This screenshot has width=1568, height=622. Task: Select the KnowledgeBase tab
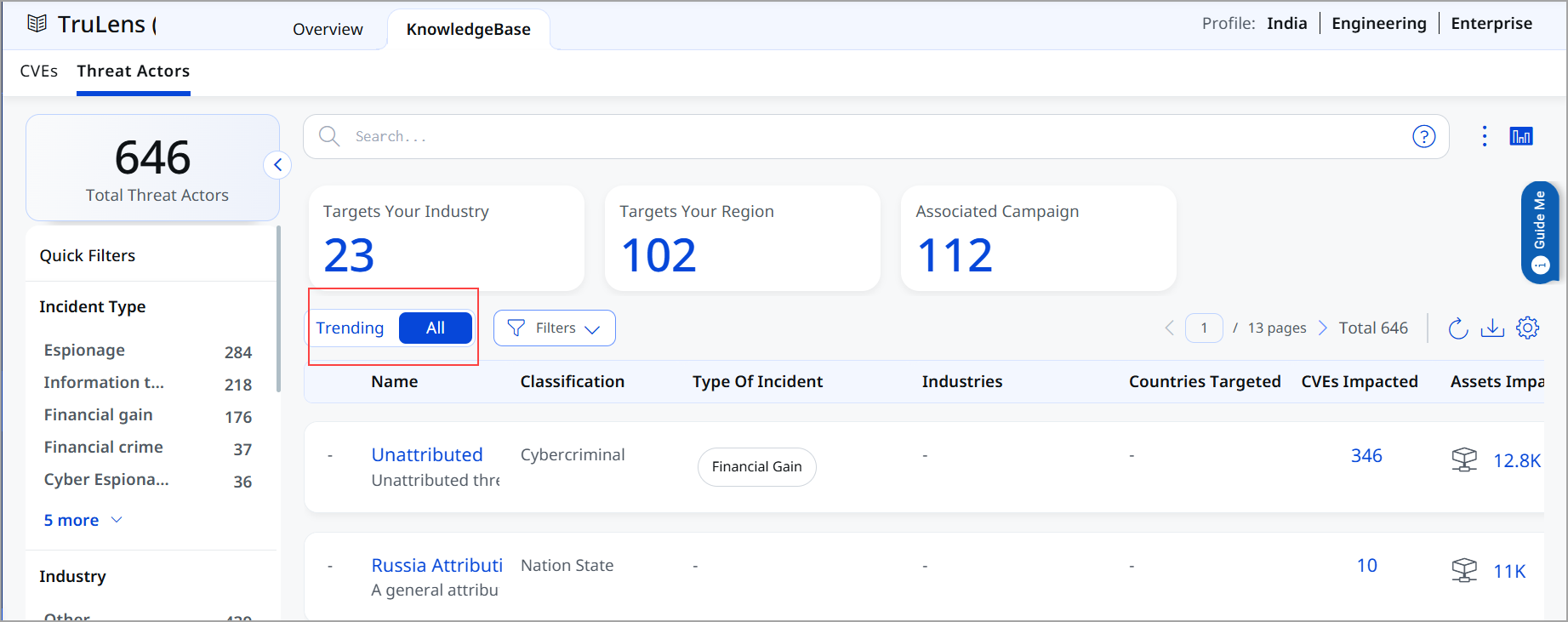pyautogui.click(x=469, y=29)
